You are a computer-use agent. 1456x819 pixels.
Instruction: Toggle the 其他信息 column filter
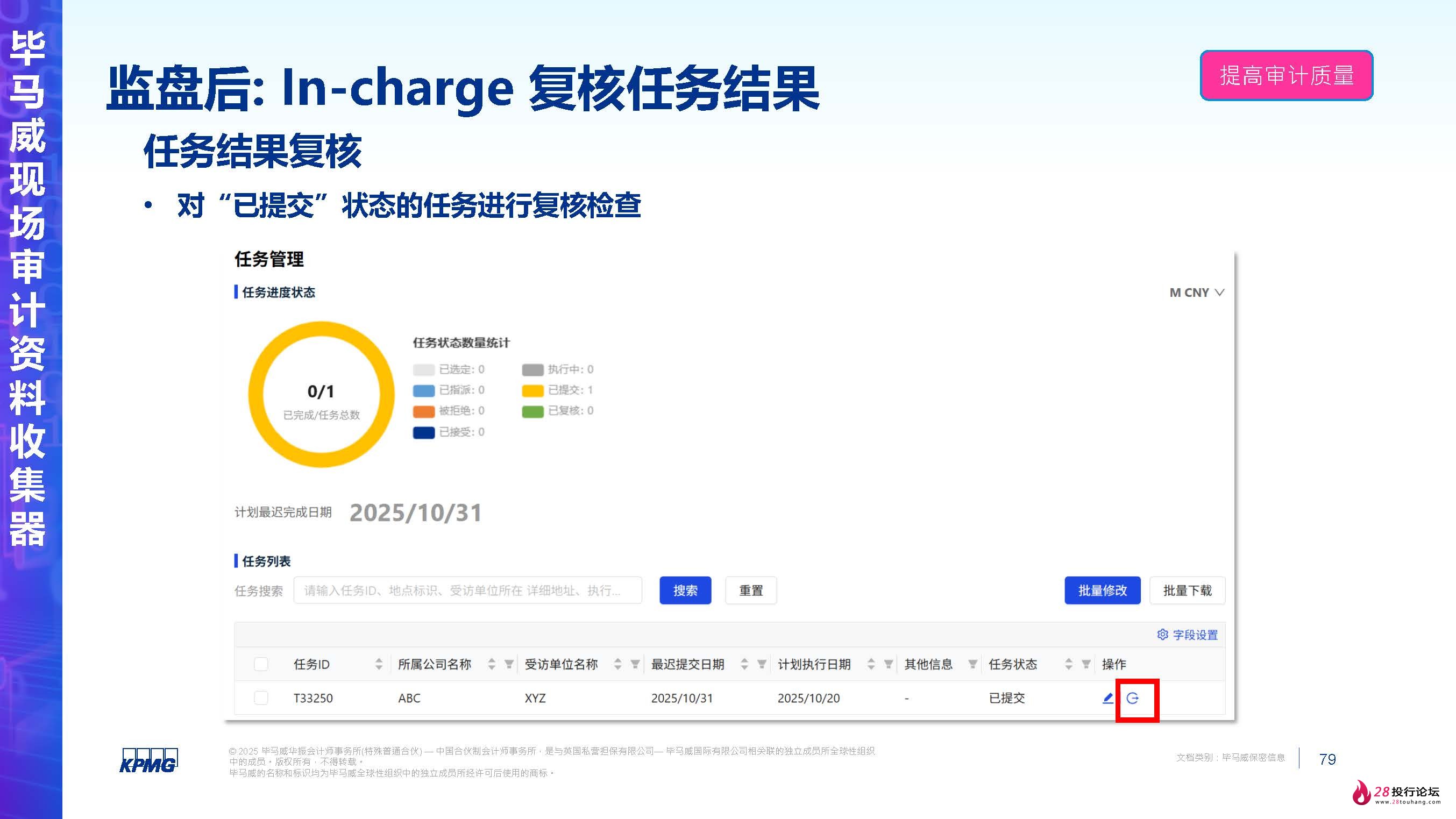coord(974,665)
